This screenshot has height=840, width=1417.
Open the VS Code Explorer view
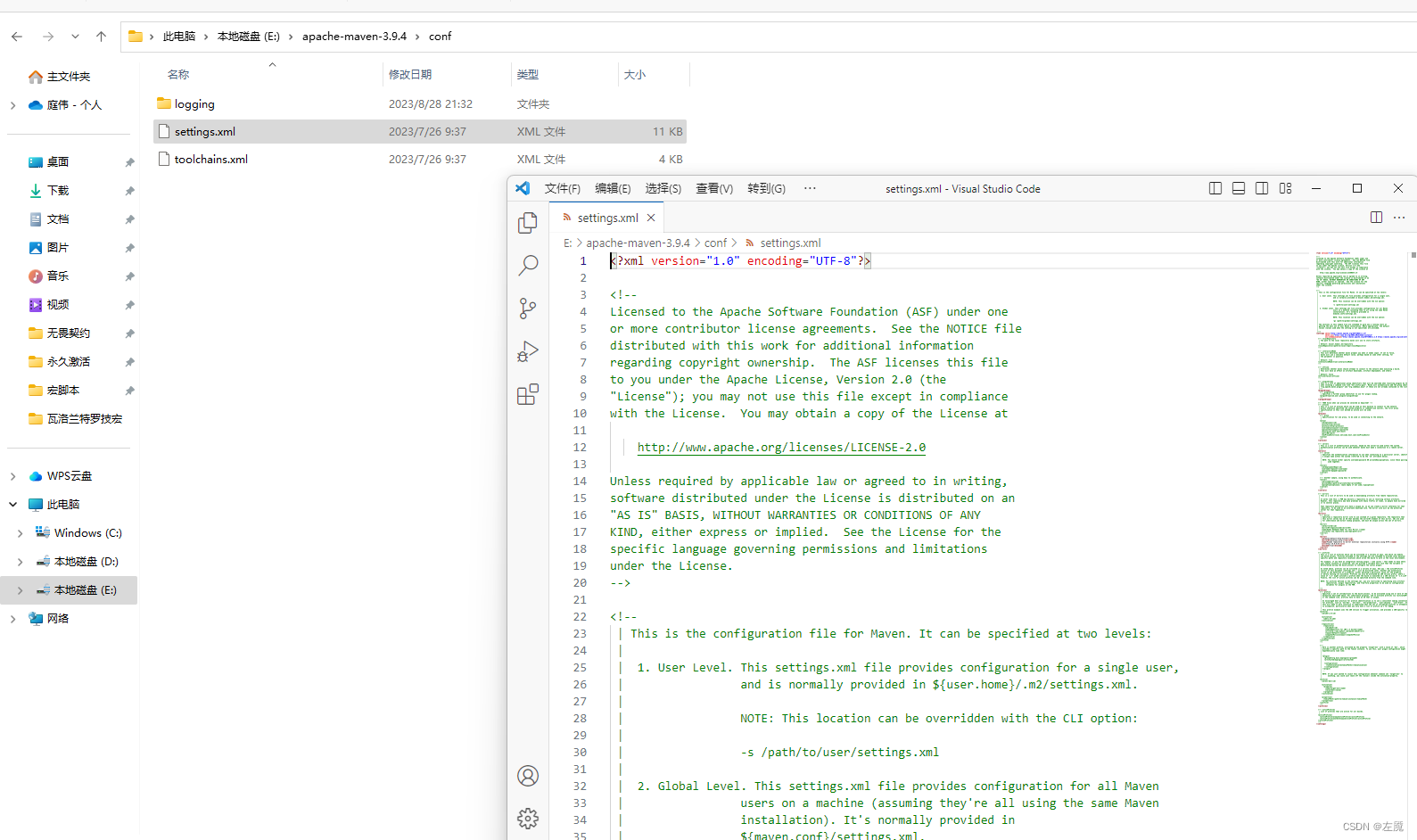click(x=528, y=222)
